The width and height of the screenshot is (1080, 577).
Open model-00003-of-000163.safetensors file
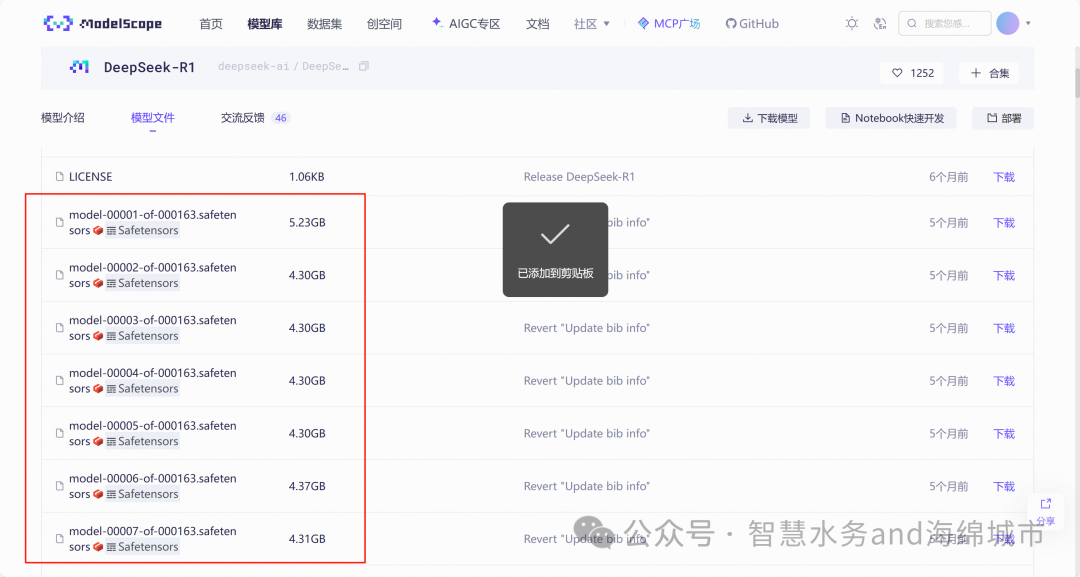[152, 328]
